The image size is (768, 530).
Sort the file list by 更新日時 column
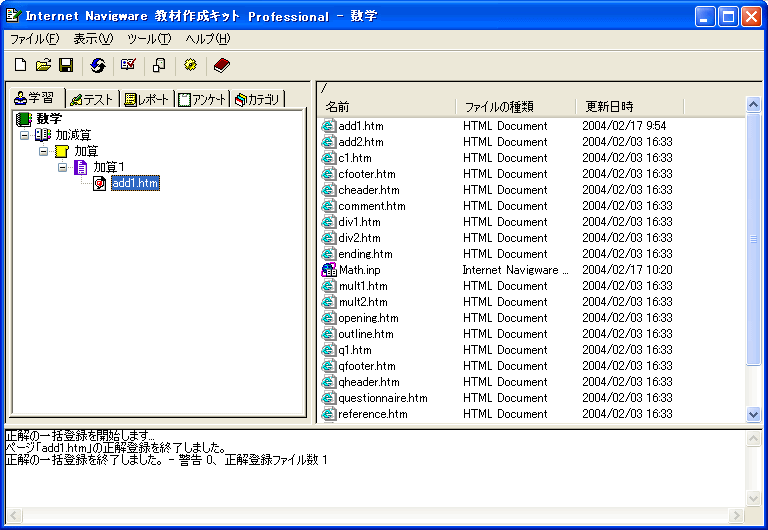[628, 106]
